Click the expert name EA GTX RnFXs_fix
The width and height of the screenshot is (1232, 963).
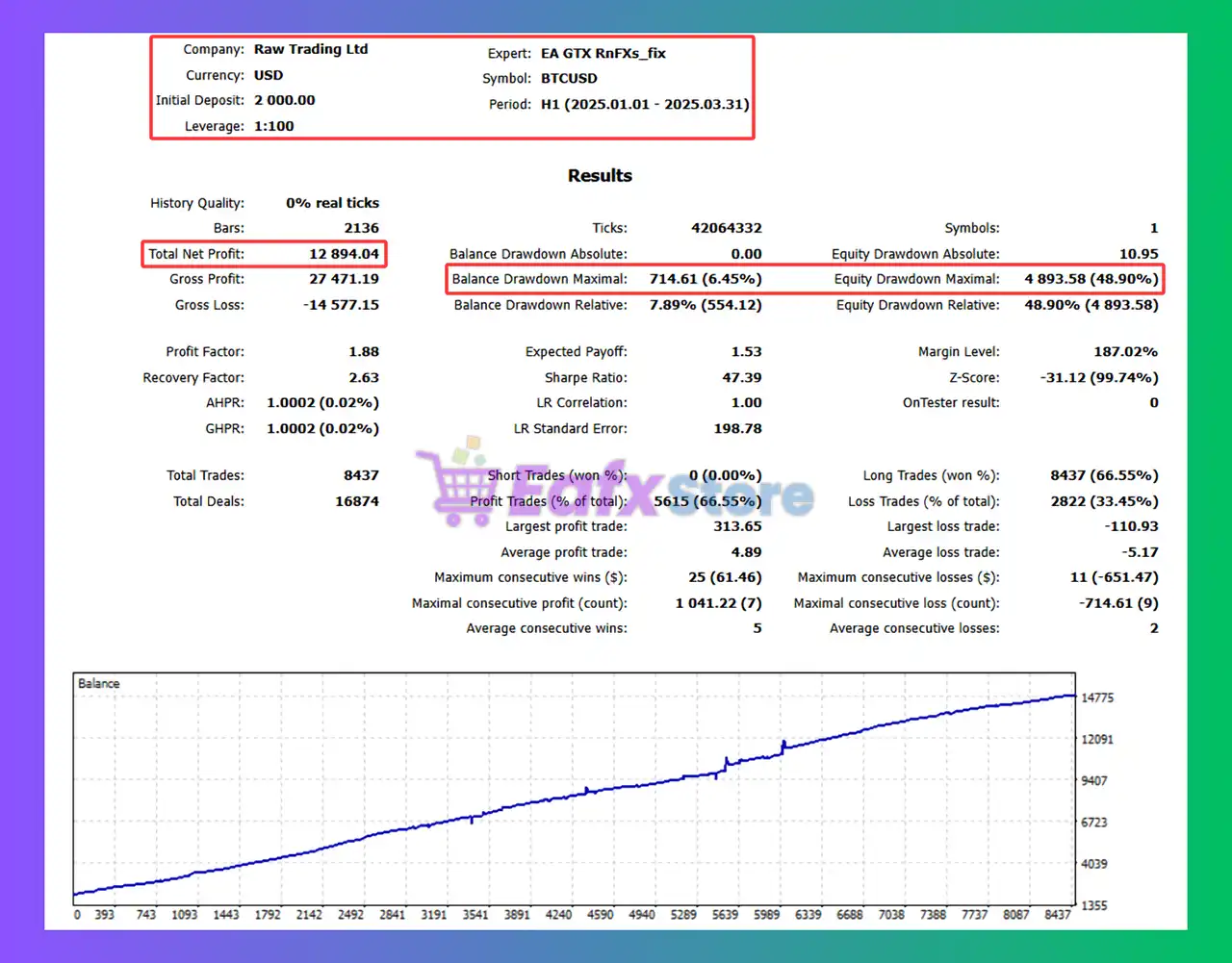pyautogui.click(x=603, y=53)
